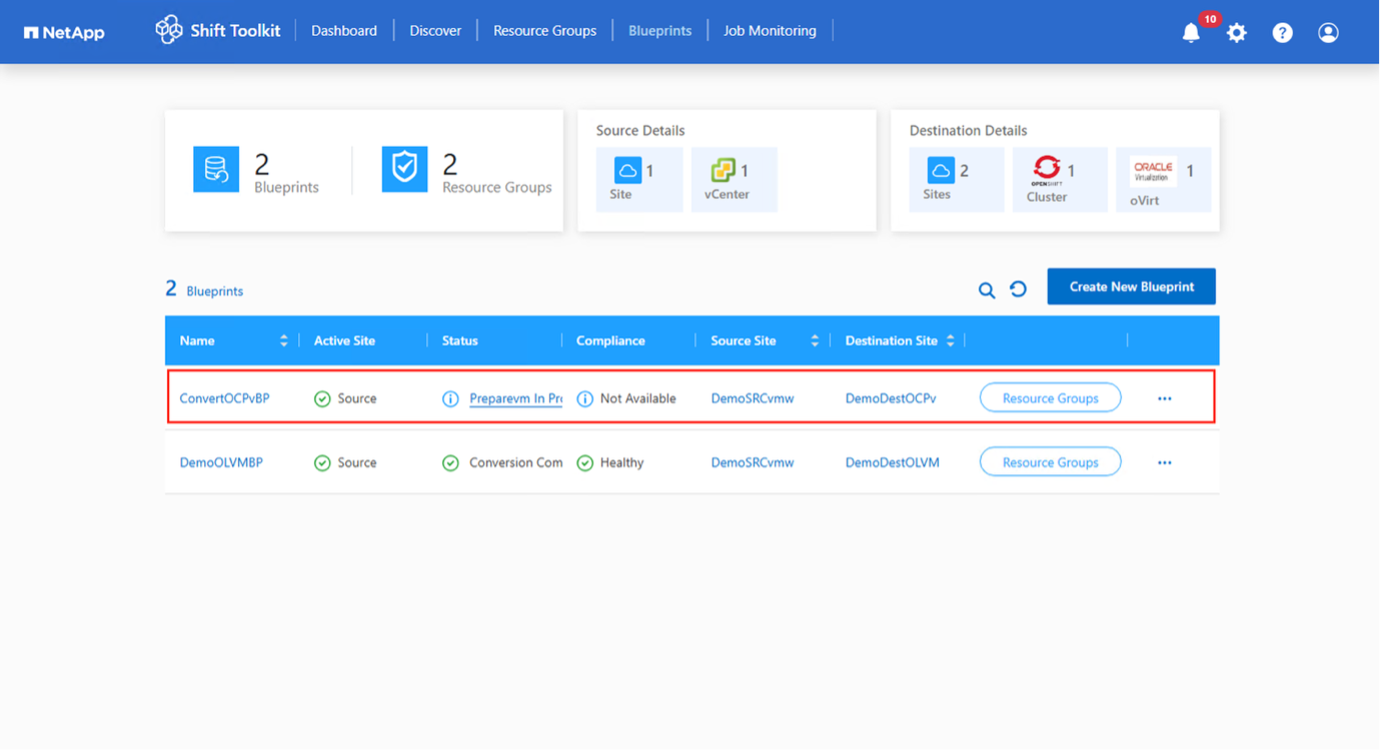Sort blueprints by Name column
Screen dimensions: 1384x754
[283, 341]
